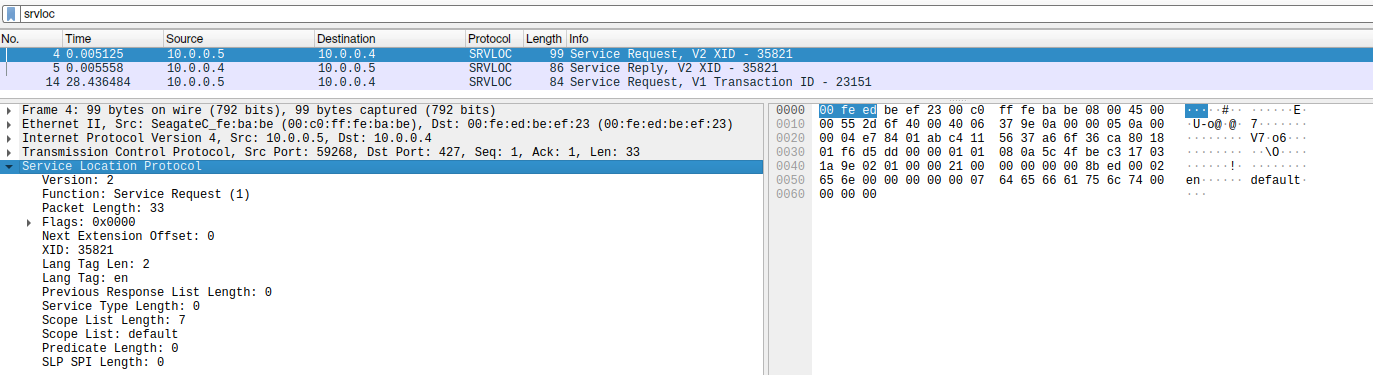Select the Lang Tag Len: 2 field
Image resolution: width=1373 pixels, height=375 pixels.
(x=96, y=264)
